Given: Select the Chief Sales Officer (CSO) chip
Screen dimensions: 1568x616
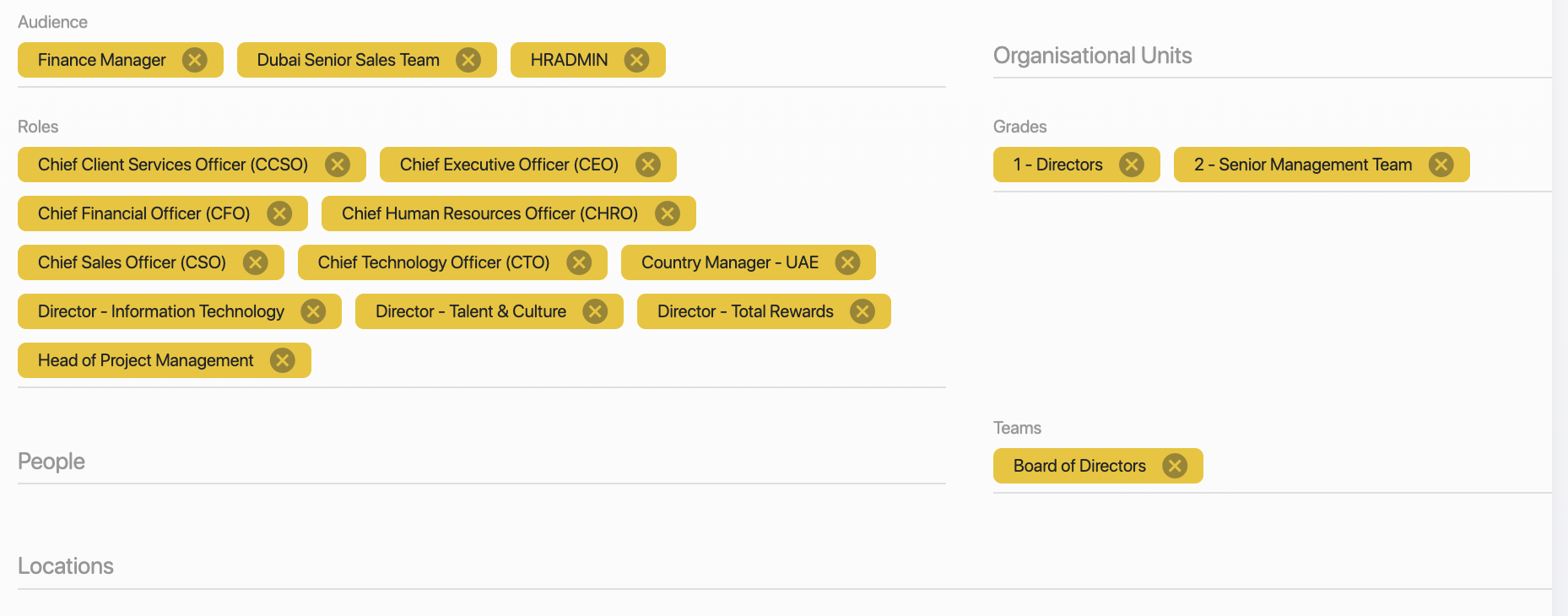Looking at the screenshot, I should 132,262.
